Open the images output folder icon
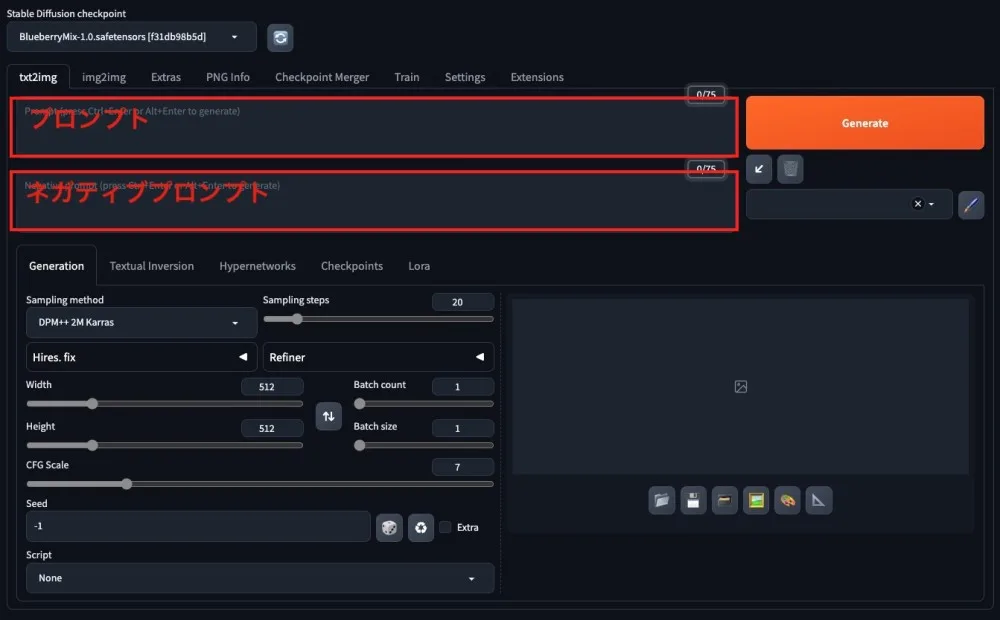Image resolution: width=1000 pixels, height=620 pixels. (661, 501)
